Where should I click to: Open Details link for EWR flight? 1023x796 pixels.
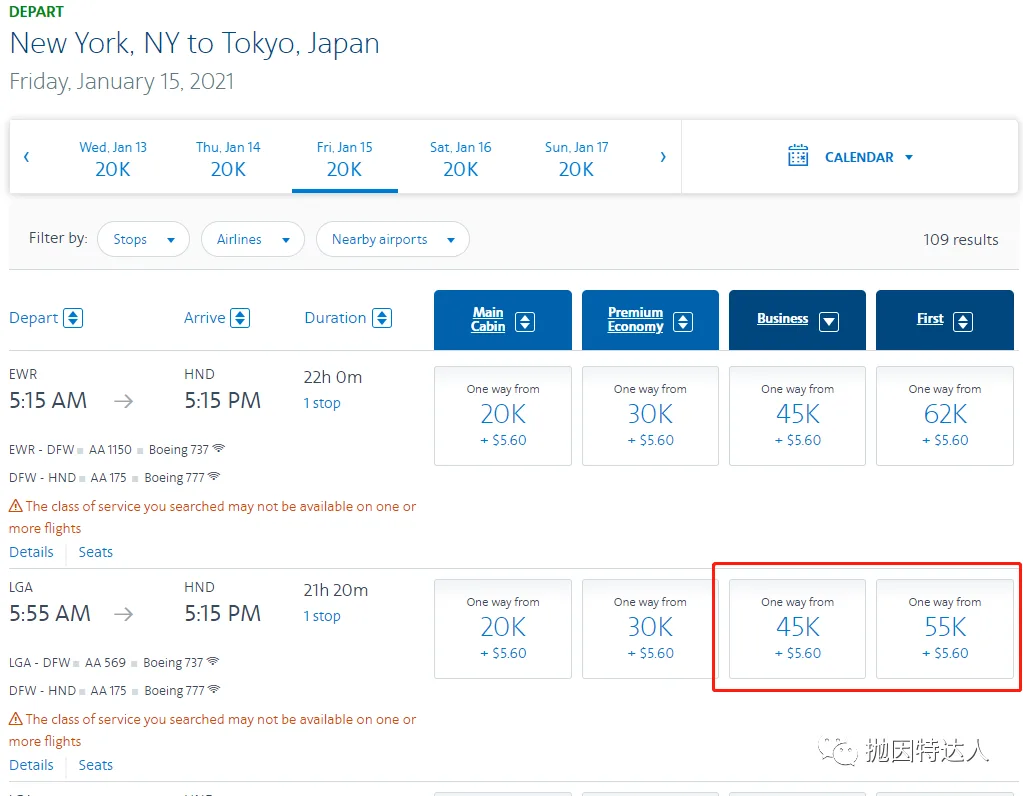[31, 552]
